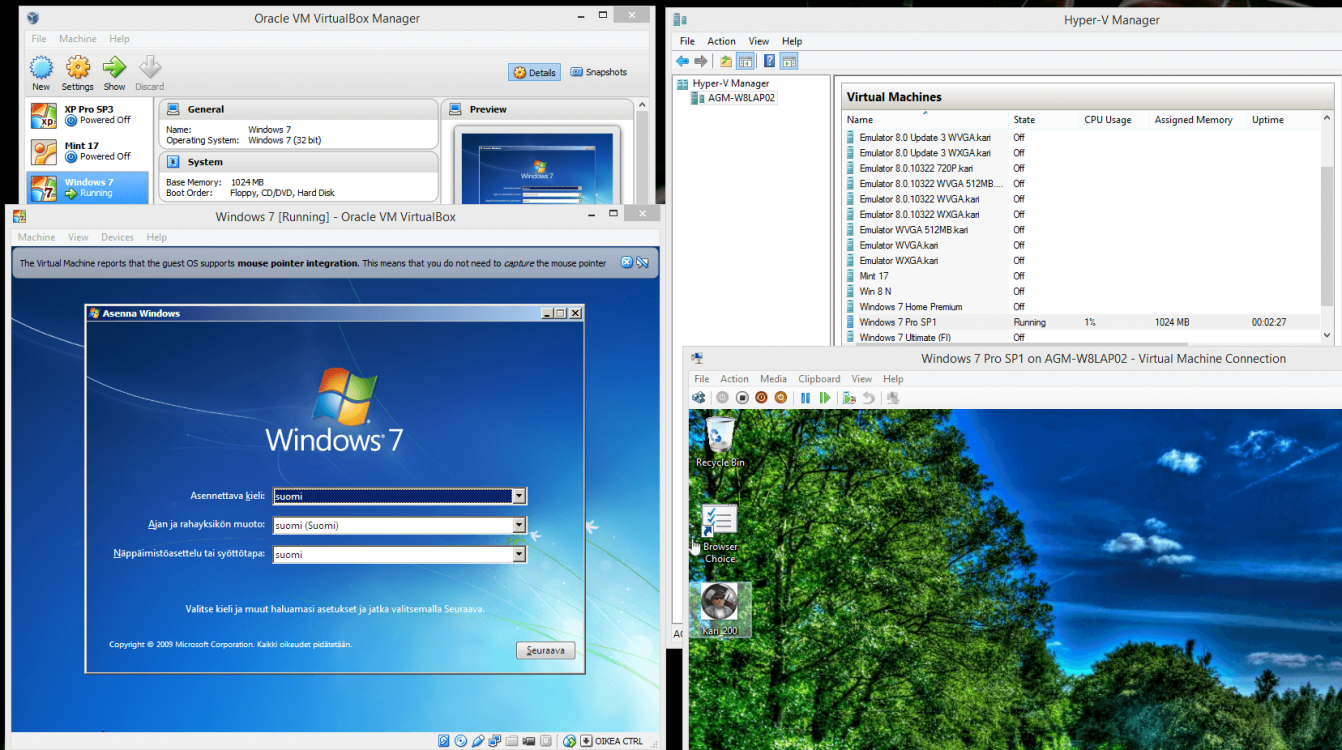
Task: Sort virtual machines by Name column
Action: click(x=926, y=120)
